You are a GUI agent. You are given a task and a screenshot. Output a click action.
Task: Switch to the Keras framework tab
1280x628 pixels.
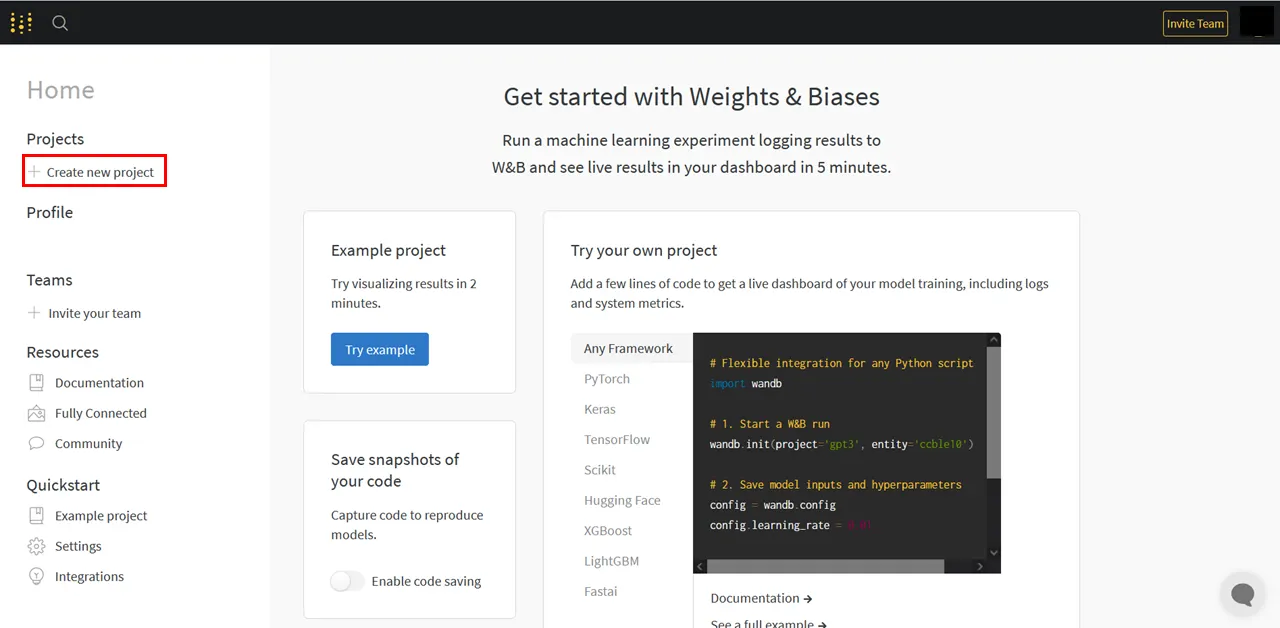[x=600, y=409]
